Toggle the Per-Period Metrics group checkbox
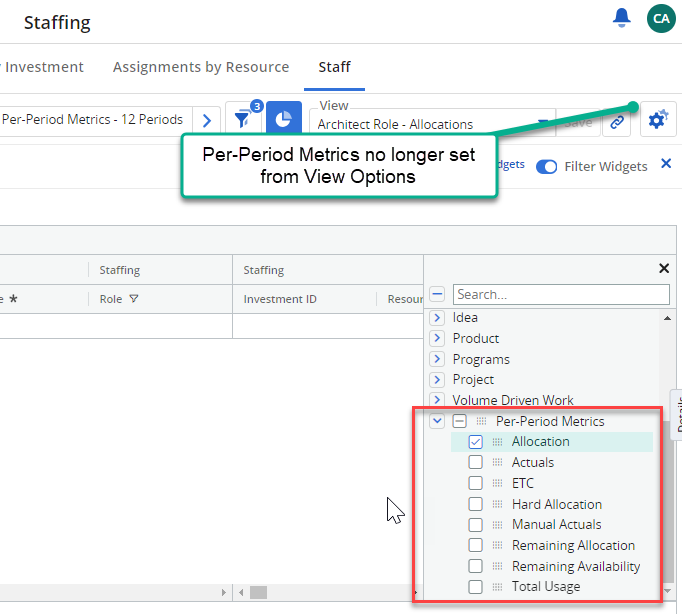The image size is (682, 614). coord(459,421)
